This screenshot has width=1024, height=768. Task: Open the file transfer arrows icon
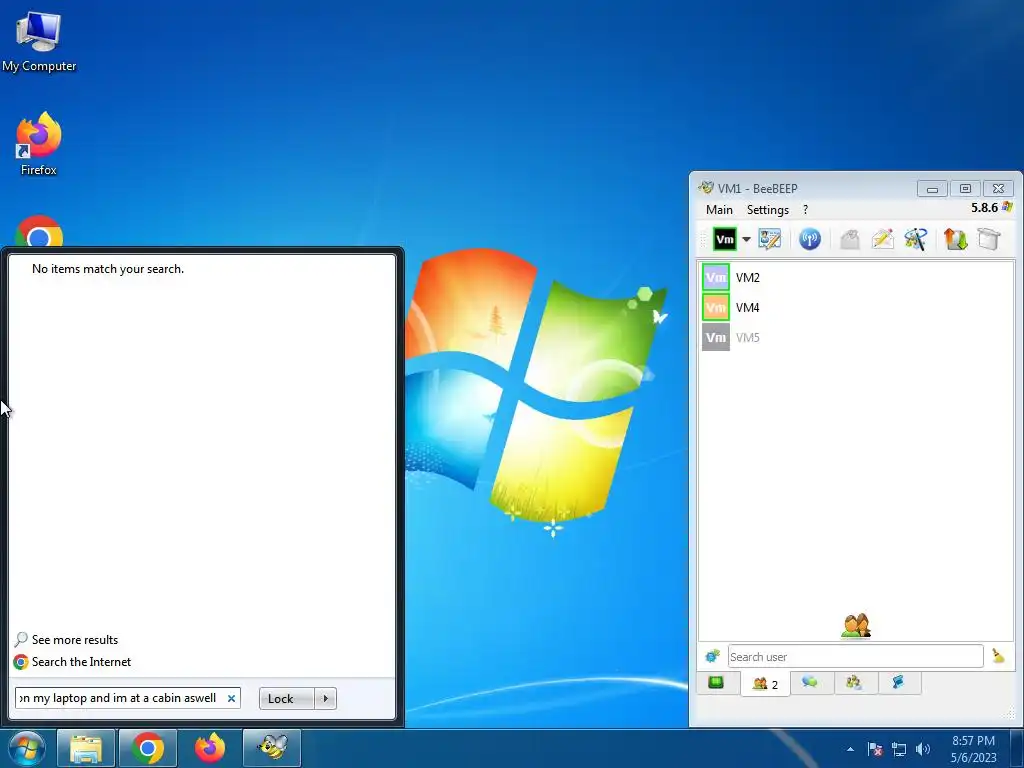click(x=955, y=239)
